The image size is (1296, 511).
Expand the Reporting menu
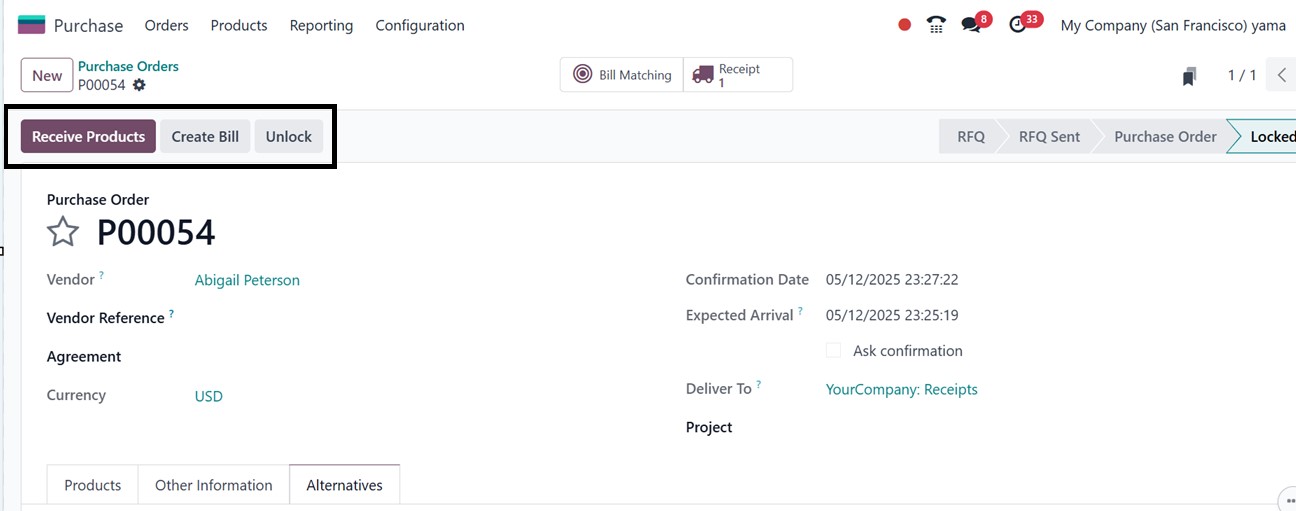(x=321, y=25)
